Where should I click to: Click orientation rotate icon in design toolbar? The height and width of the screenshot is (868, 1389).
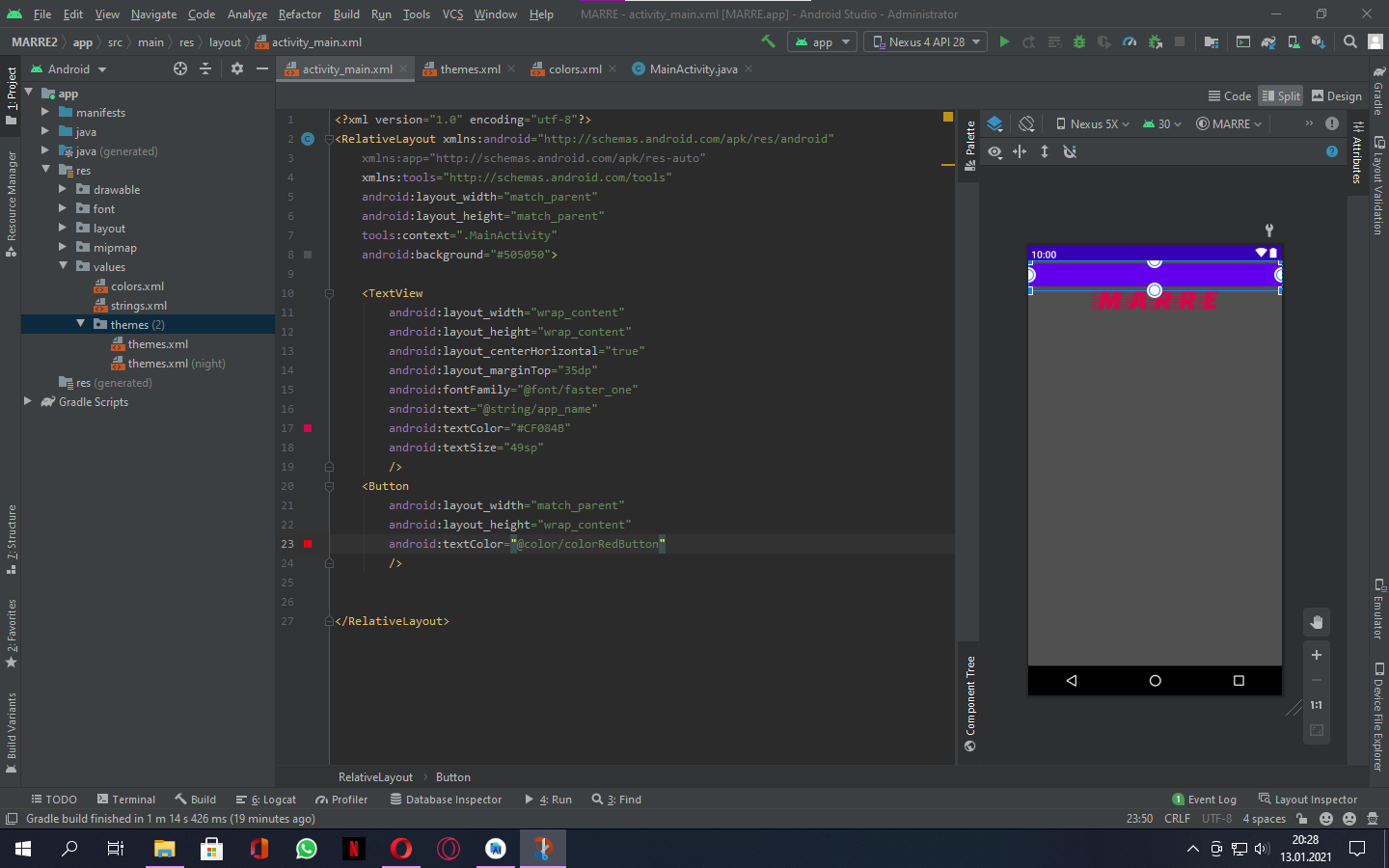(1026, 123)
